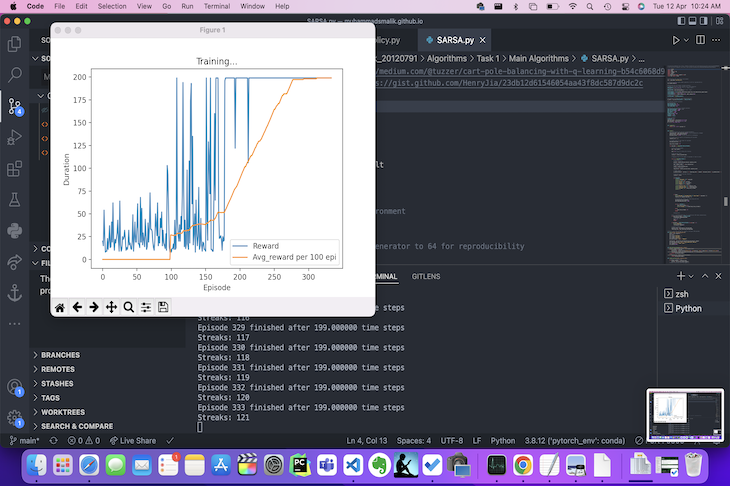Screen dimensions: 730x486
Task: Toggle split editor layout
Action: click(700, 40)
